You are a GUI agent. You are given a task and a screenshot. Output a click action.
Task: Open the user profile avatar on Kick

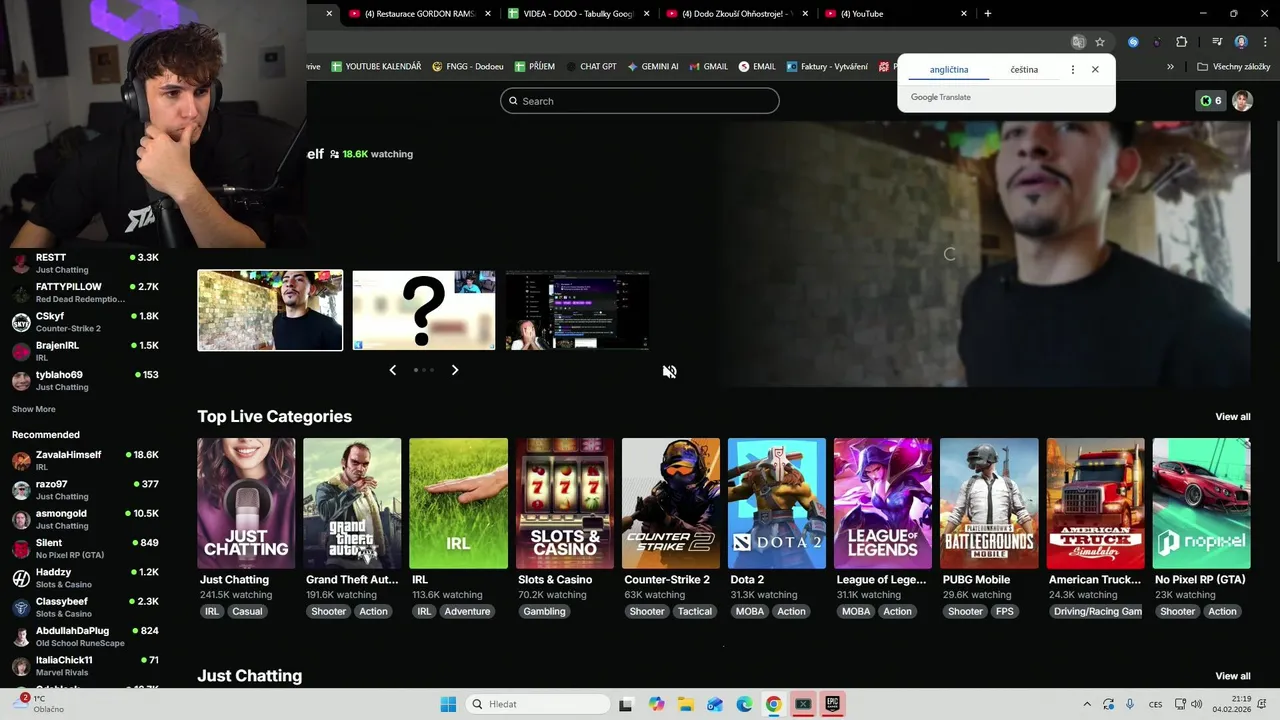[x=1242, y=101]
